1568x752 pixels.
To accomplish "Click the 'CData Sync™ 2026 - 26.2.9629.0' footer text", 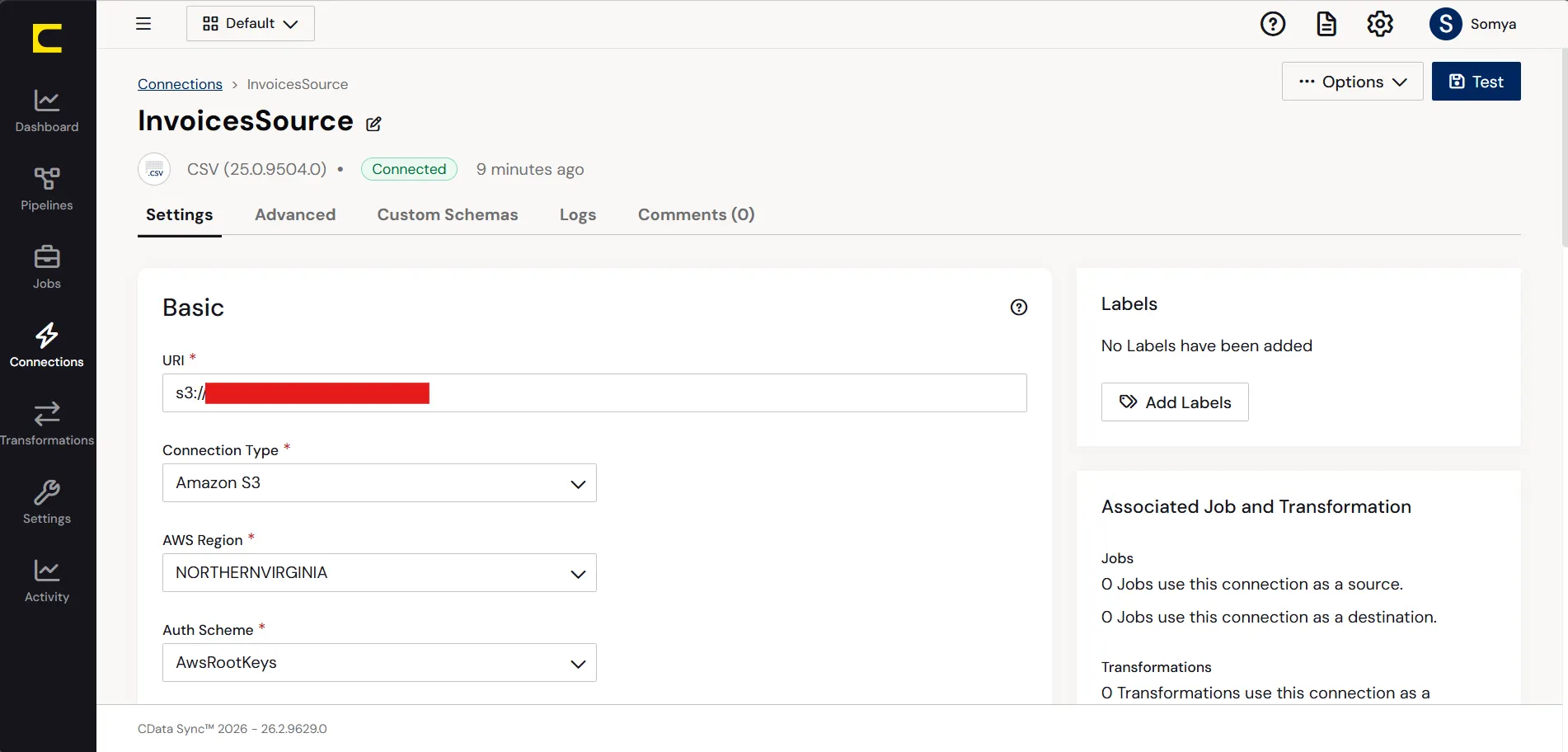I will tap(232, 729).
